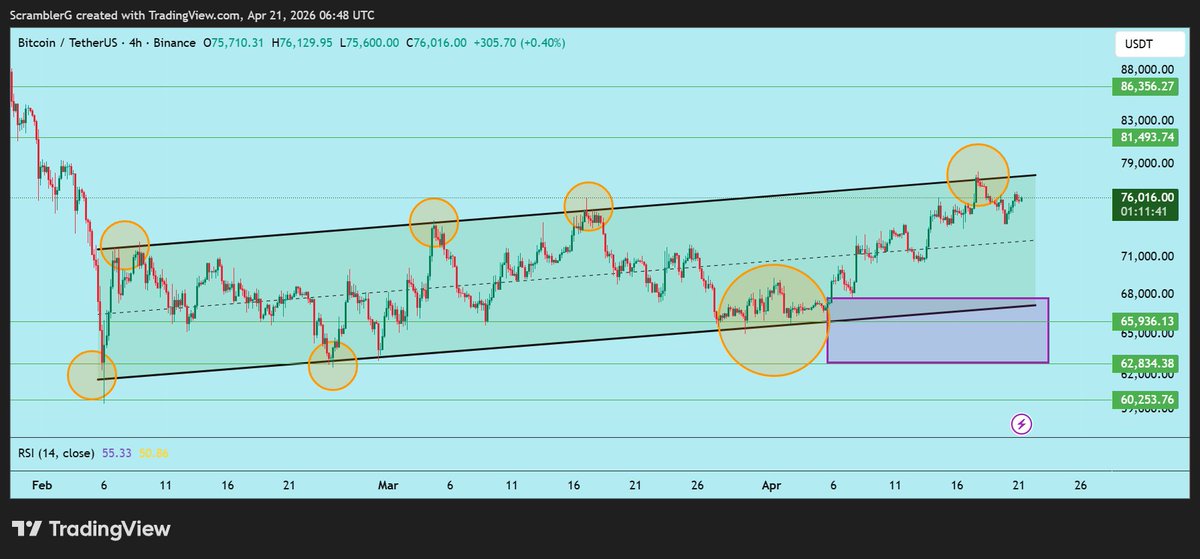Screen dimensions: 1200x559
Task: Click the 83,000.00 price axis label
Action: [x=1146, y=119]
